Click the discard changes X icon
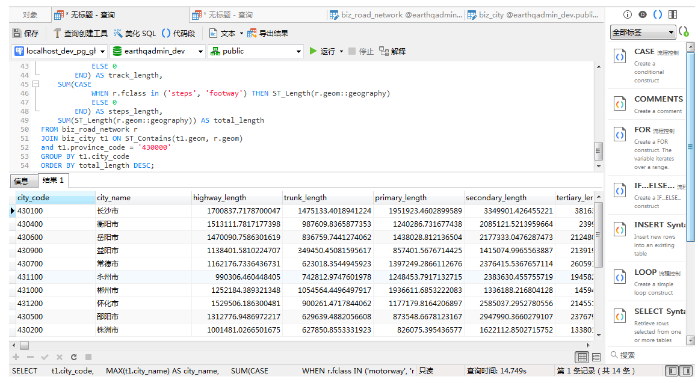This screenshot has height=383, width=698. click(x=59, y=357)
